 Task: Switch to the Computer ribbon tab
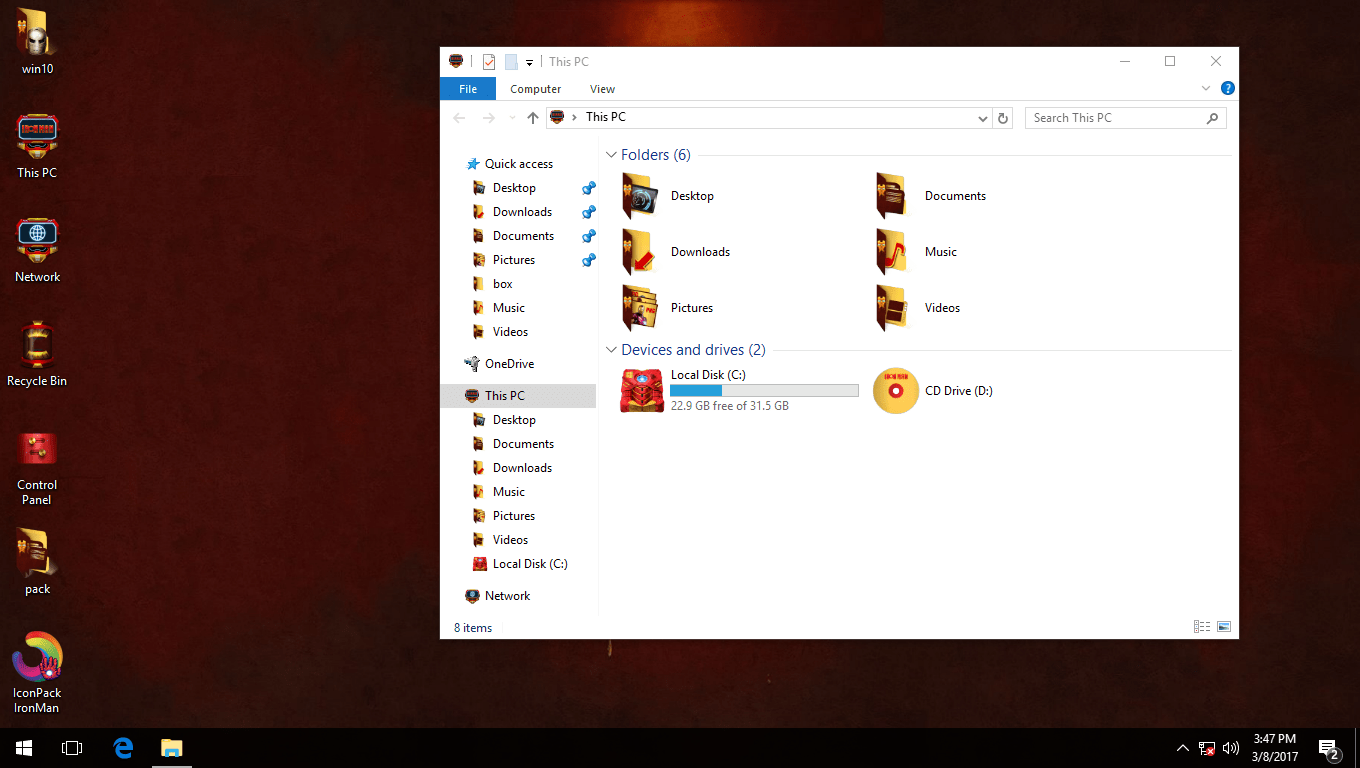tap(535, 88)
